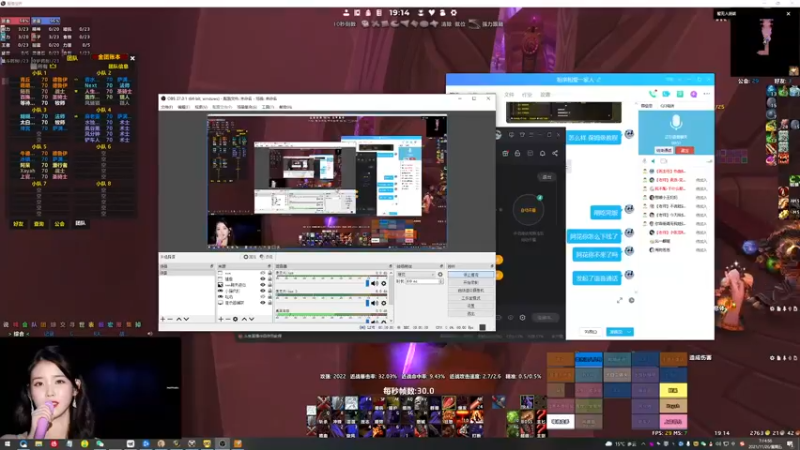Adjust first mixer channel volume slider

[x=368, y=284]
